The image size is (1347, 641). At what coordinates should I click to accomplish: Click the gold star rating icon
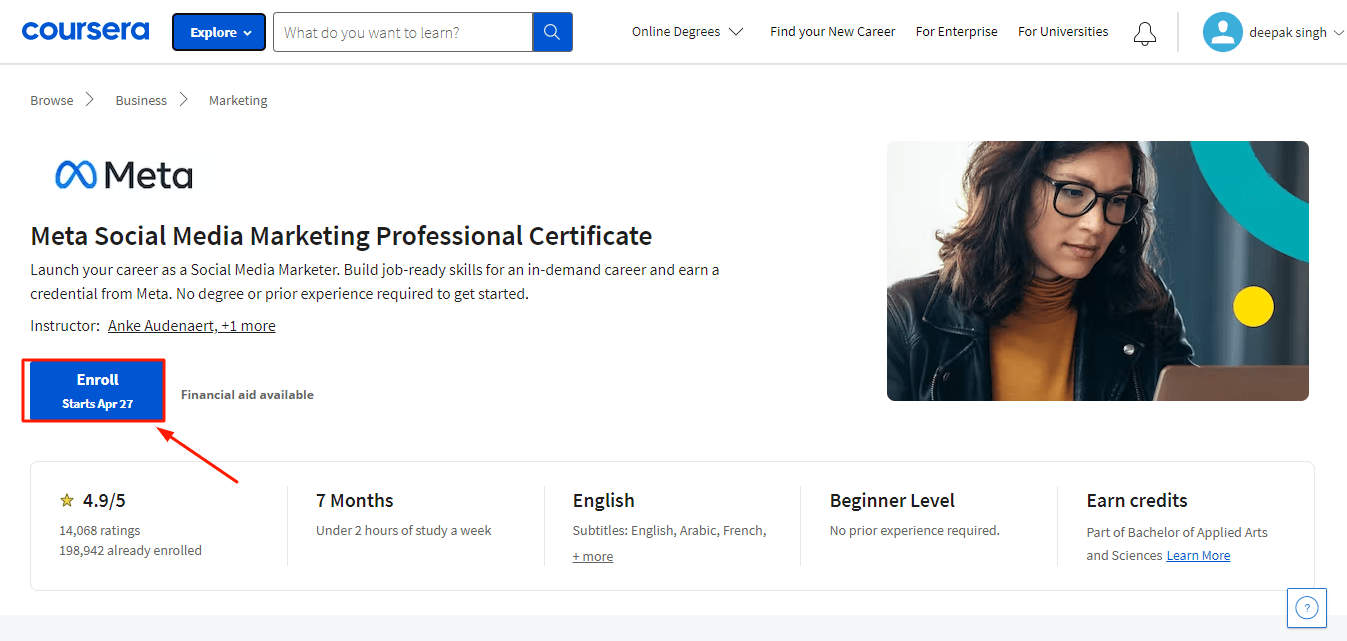click(67, 500)
